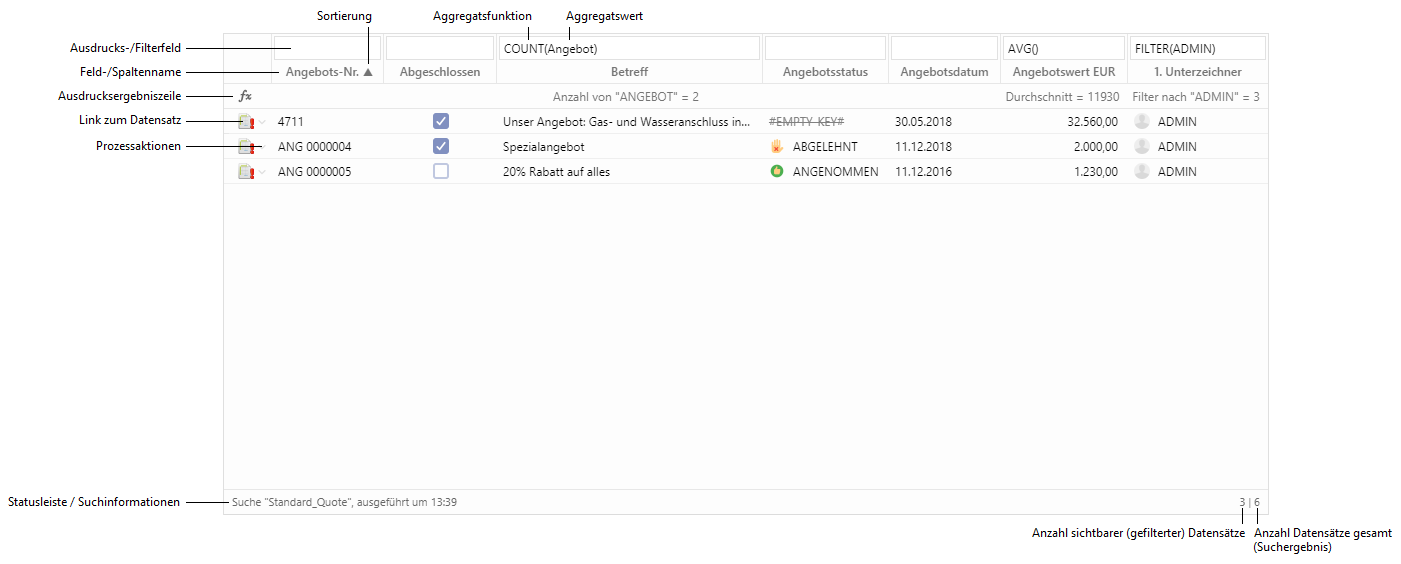Click the COUNT(Angebot) expression field

[x=629, y=48]
